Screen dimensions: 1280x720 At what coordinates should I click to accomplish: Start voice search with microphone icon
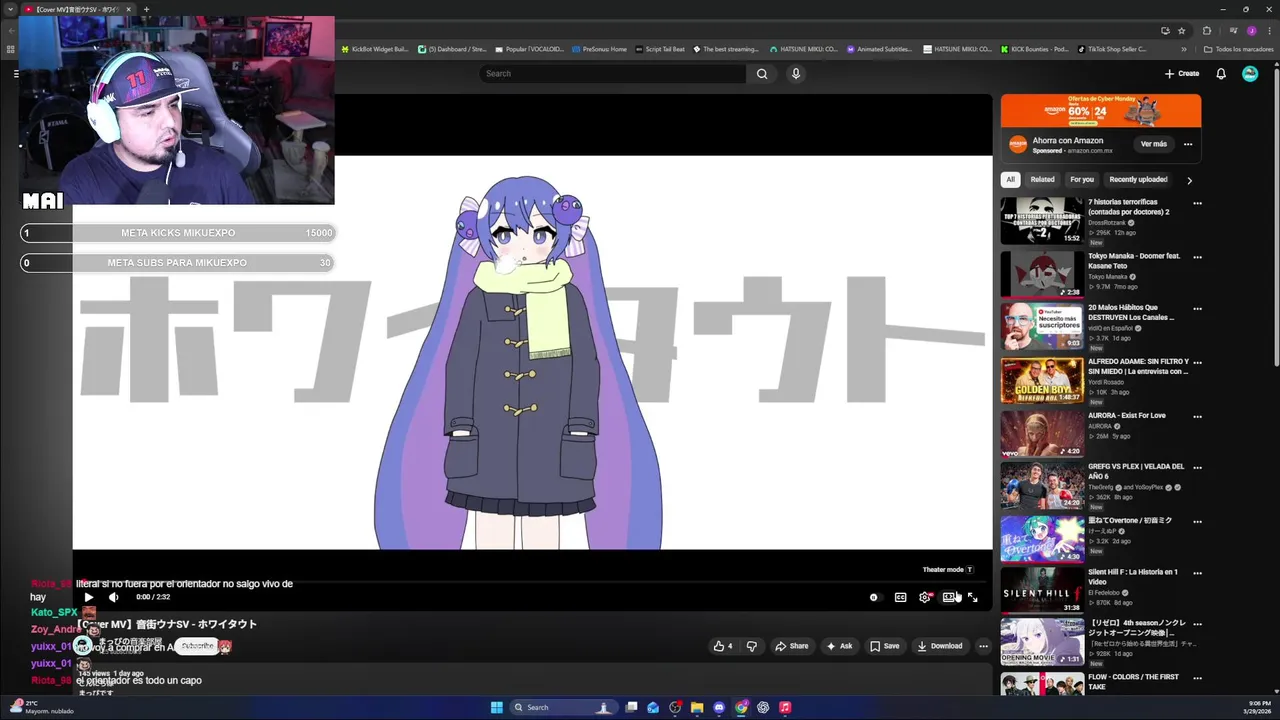(x=796, y=74)
